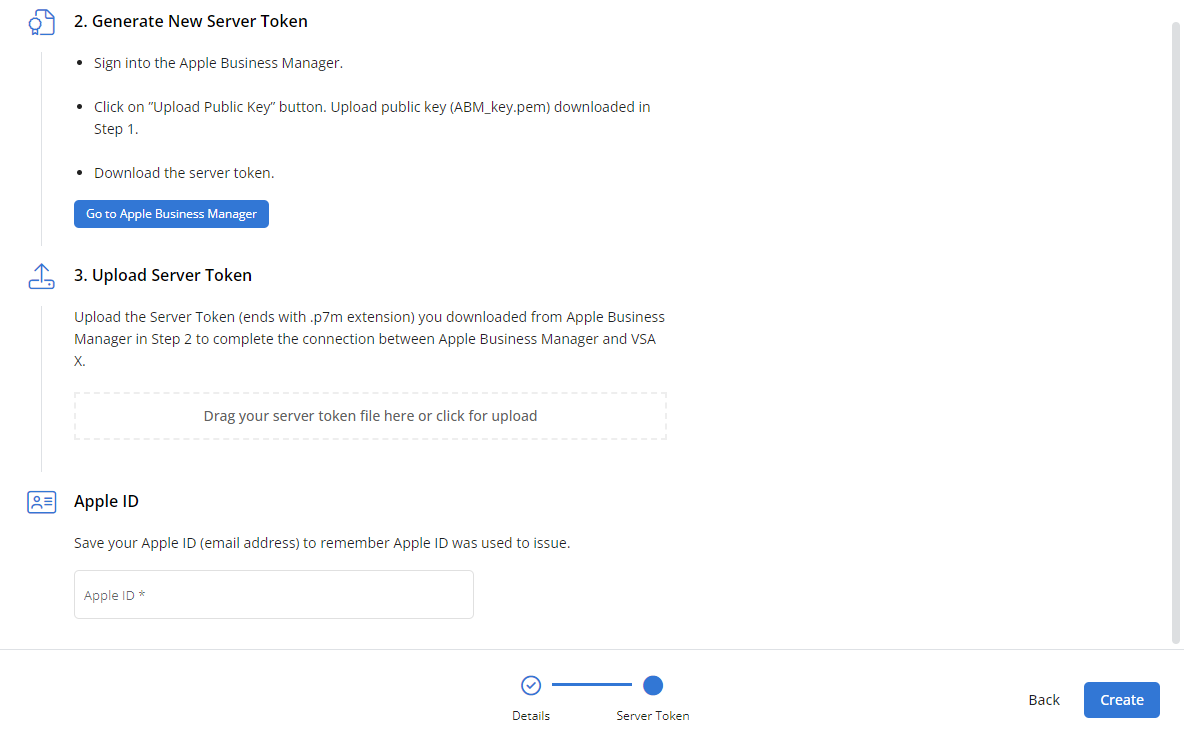Image resolution: width=1184 pixels, height=749 pixels.
Task: Click the ID card icon beside Apple ID
Action: pos(41,502)
